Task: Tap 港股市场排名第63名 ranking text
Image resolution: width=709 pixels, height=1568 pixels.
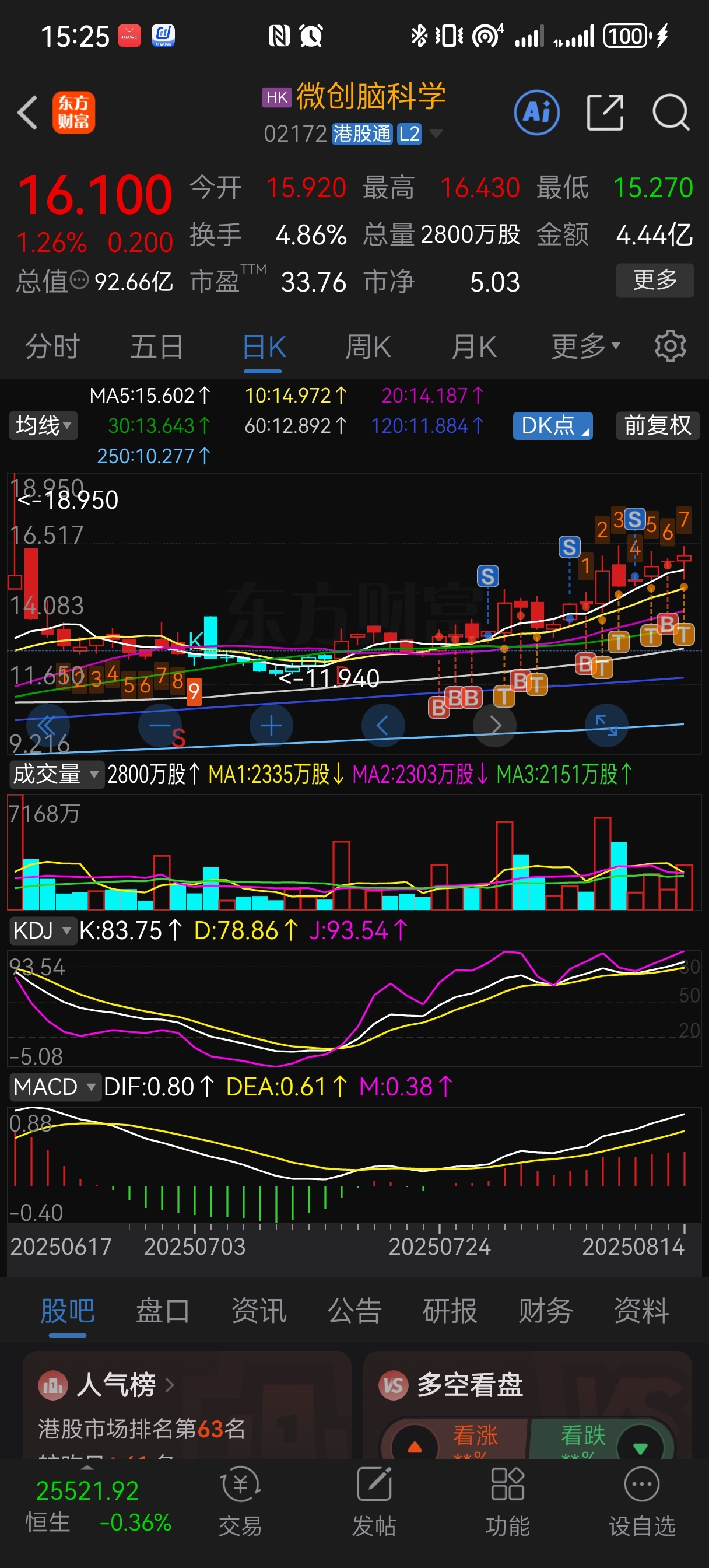Action: [x=142, y=1428]
